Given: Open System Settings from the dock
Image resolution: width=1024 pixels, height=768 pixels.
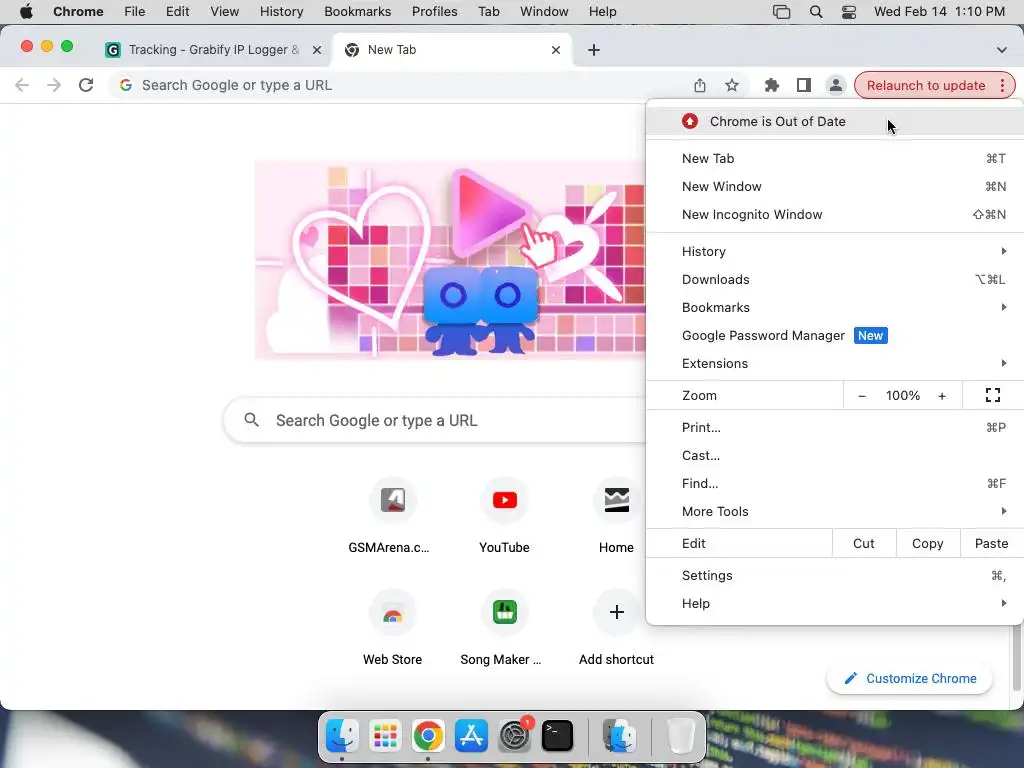Looking at the screenshot, I should click(x=514, y=736).
